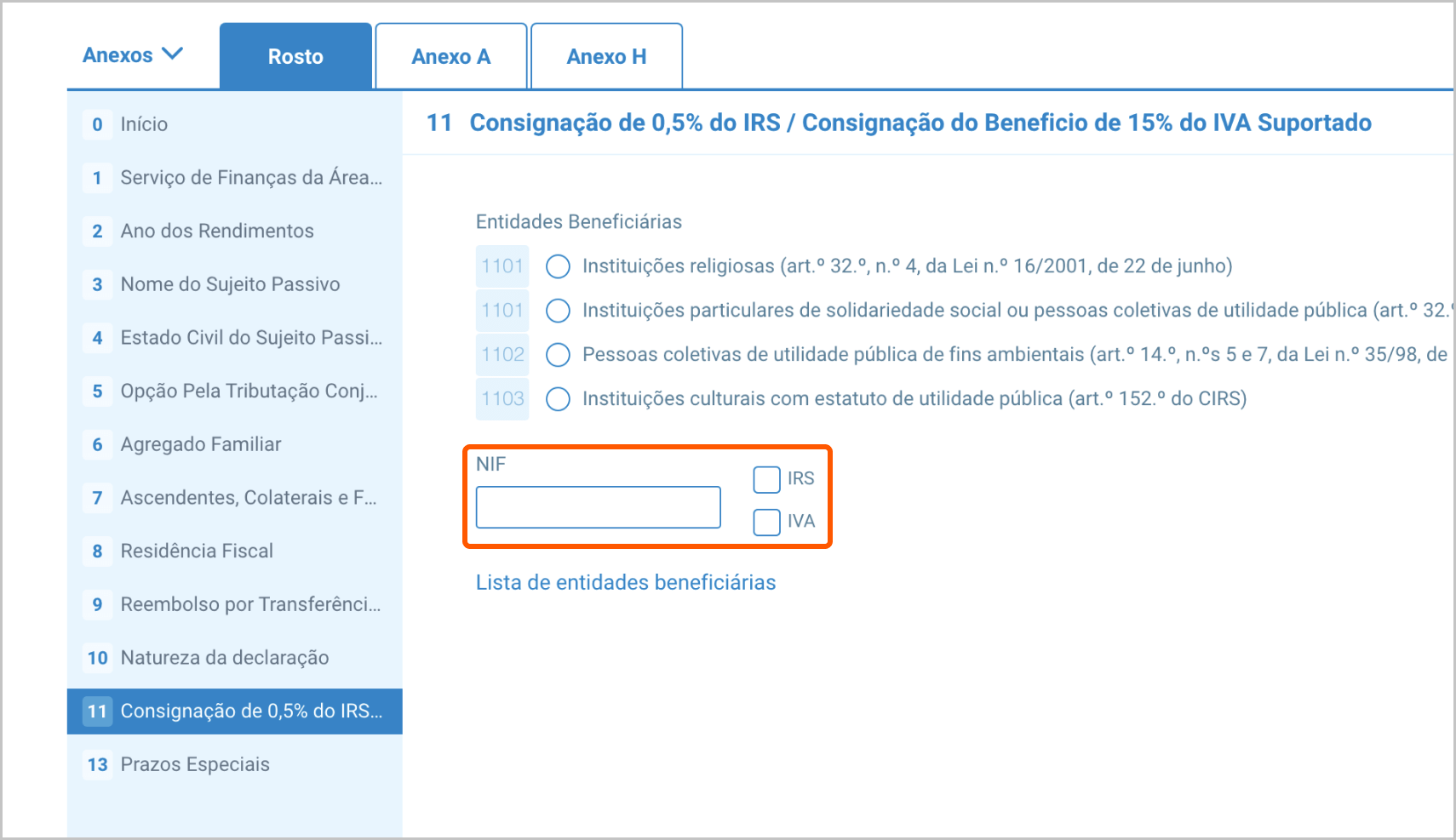Select Instituições religiosas radio option
This screenshot has width=1456, height=840.
(x=558, y=266)
